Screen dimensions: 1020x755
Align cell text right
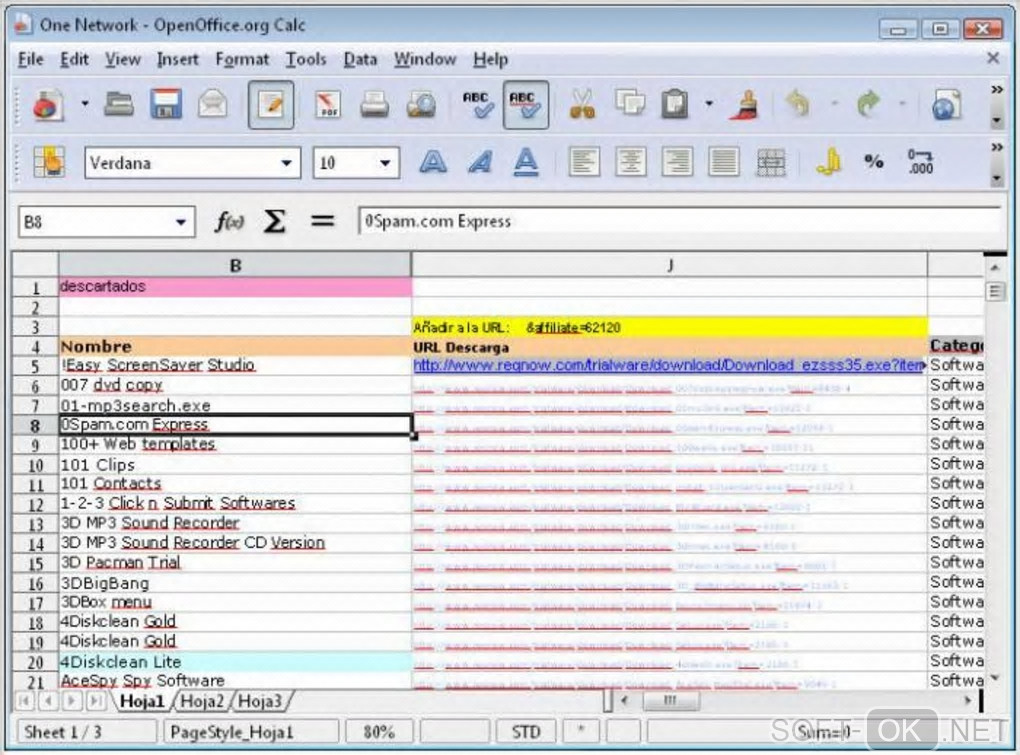click(x=677, y=162)
